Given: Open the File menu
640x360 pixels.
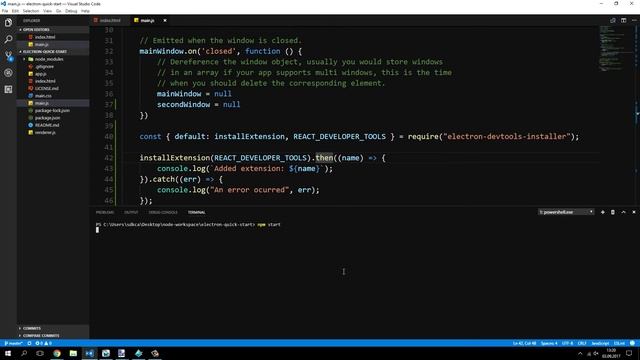Looking at the screenshot, I should [5, 11].
